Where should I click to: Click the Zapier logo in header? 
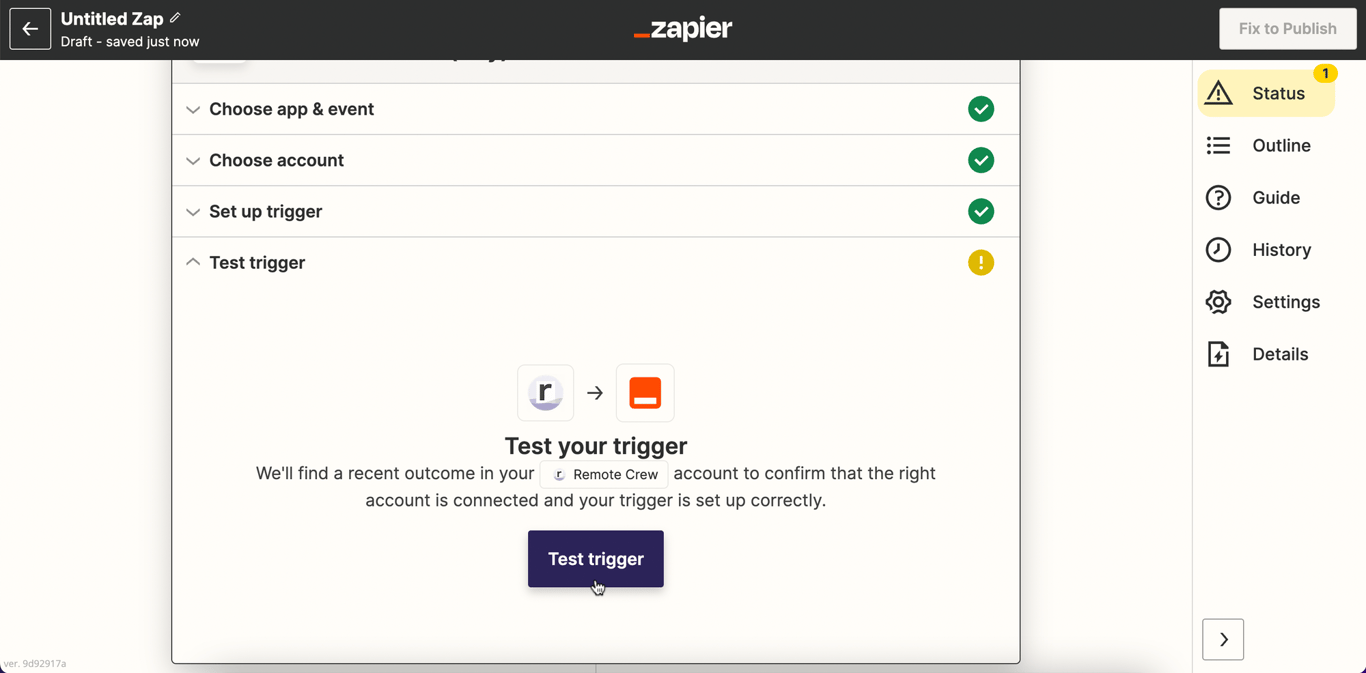683,29
